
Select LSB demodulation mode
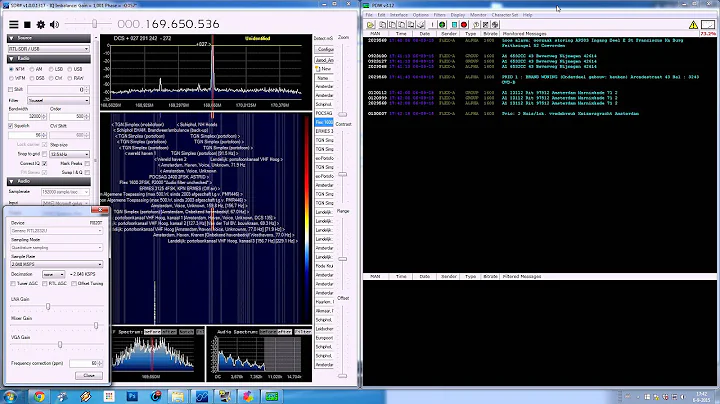(51, 69)
